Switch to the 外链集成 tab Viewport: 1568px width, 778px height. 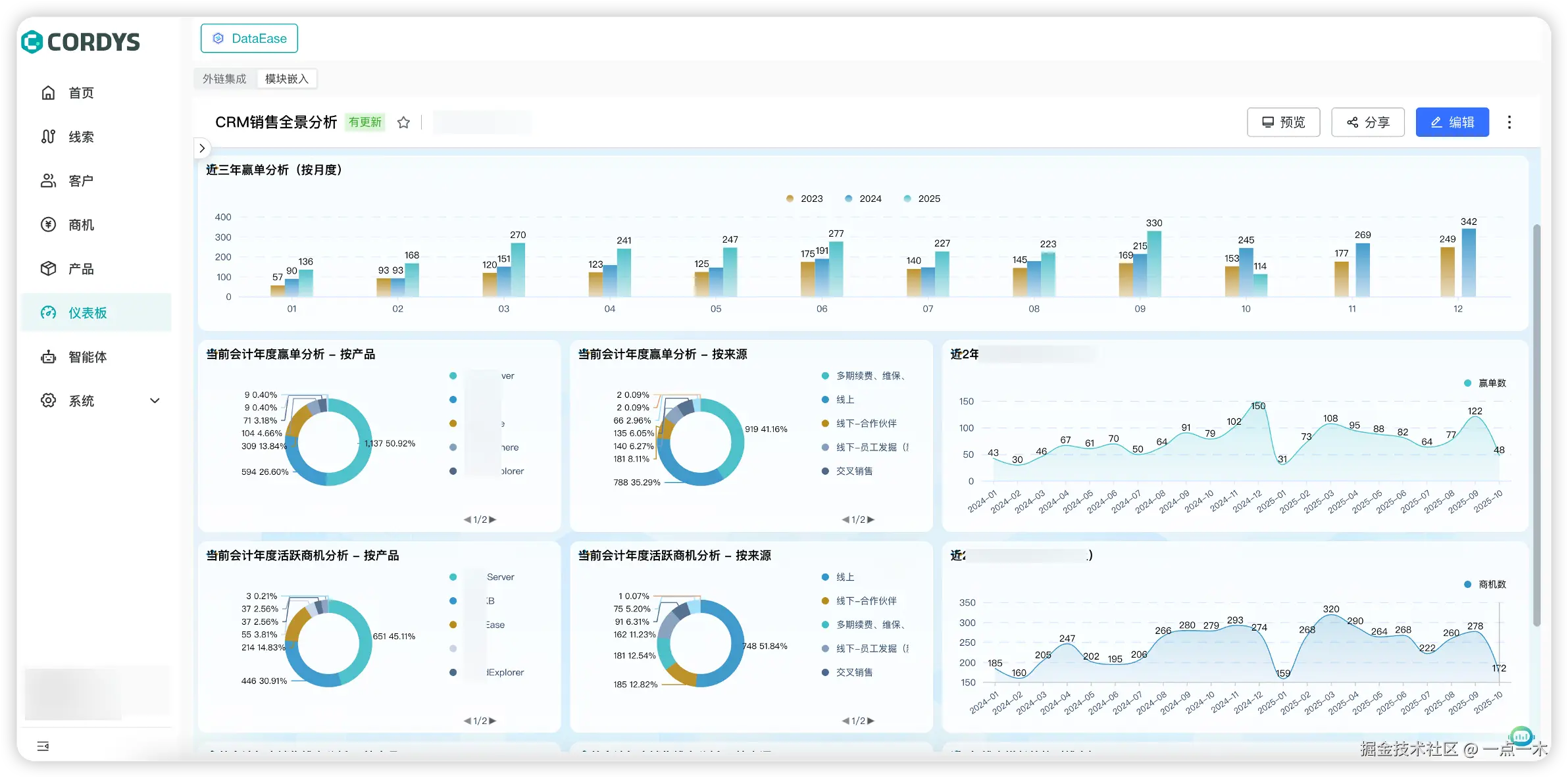click(224, 79)
